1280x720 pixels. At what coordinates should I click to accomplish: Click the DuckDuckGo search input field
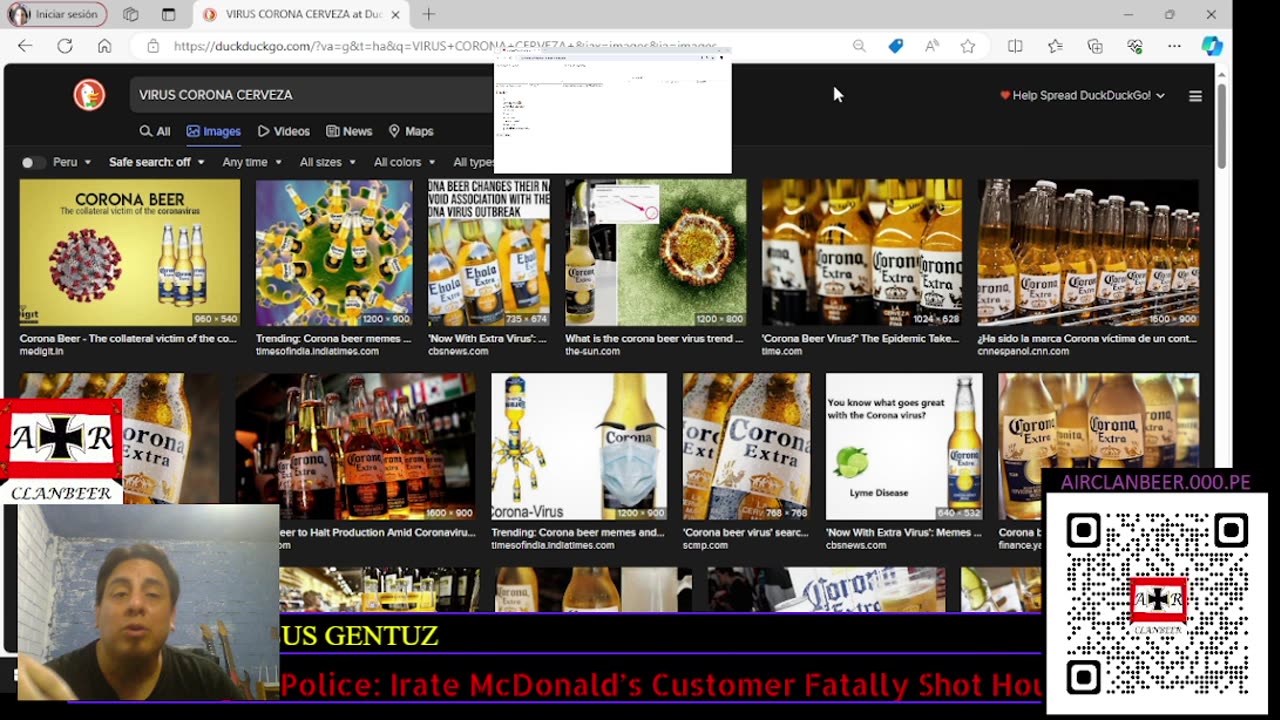pyautogui.click(x=314, y=95)
